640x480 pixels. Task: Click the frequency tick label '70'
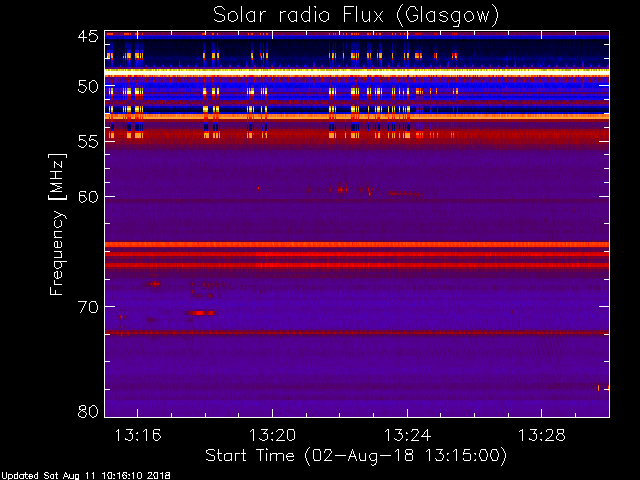[88, 307]
